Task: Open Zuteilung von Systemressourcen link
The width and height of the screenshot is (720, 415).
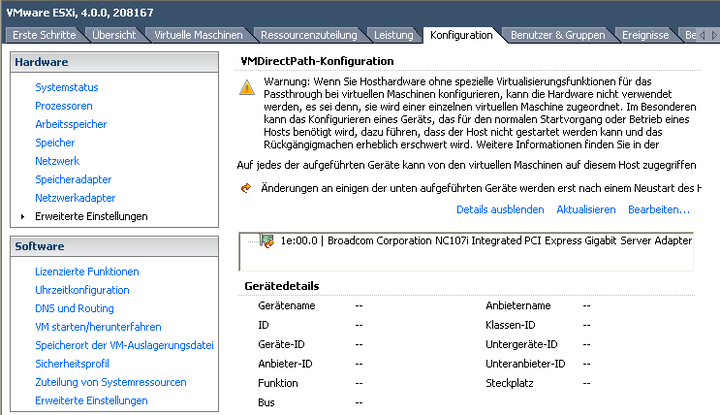Action: [111, 382]
